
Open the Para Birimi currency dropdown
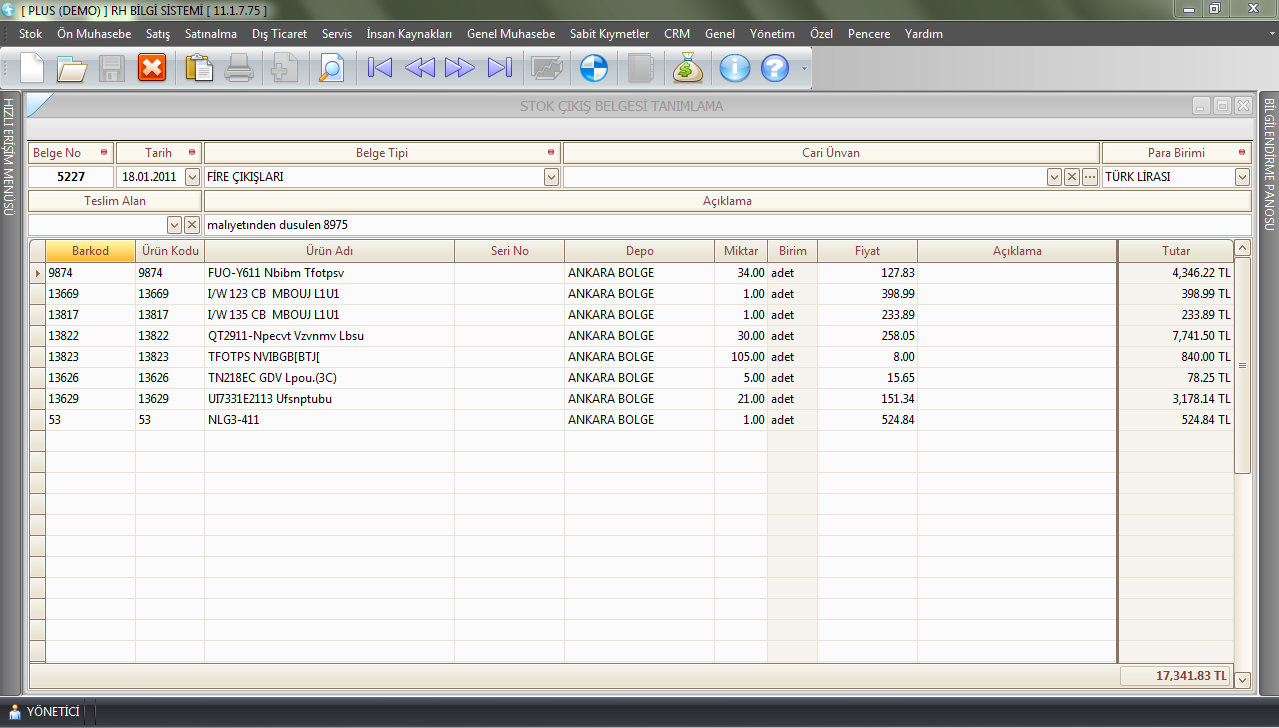1242,177
